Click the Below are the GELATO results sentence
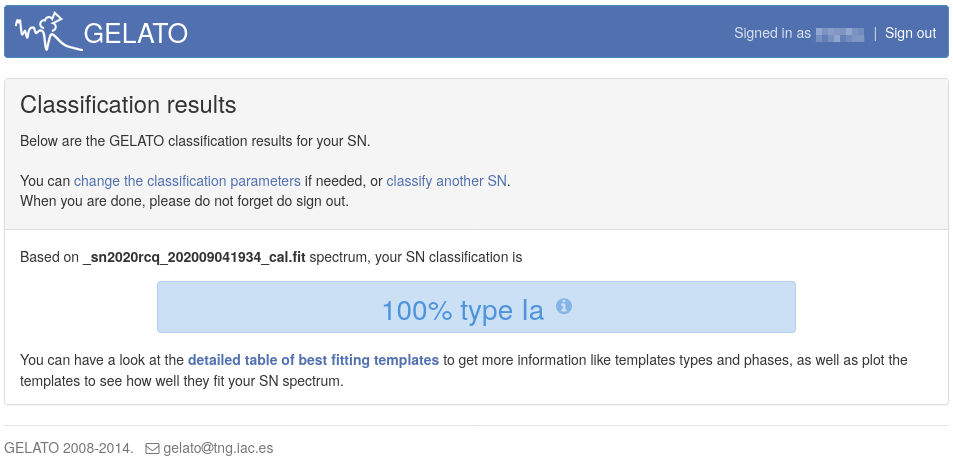 (x=195, y=141)
